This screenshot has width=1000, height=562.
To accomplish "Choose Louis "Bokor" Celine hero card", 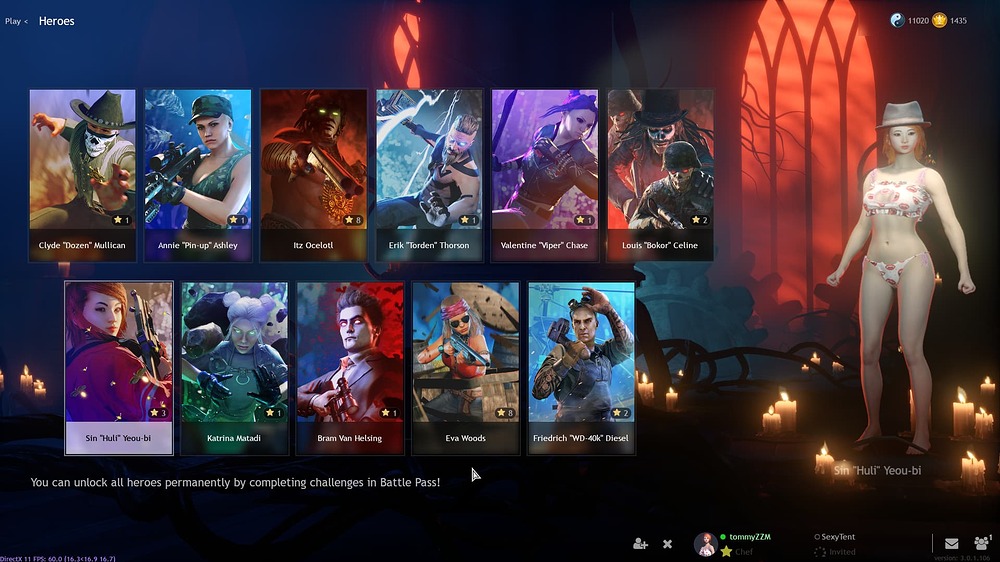I will [x=660, y=175].
